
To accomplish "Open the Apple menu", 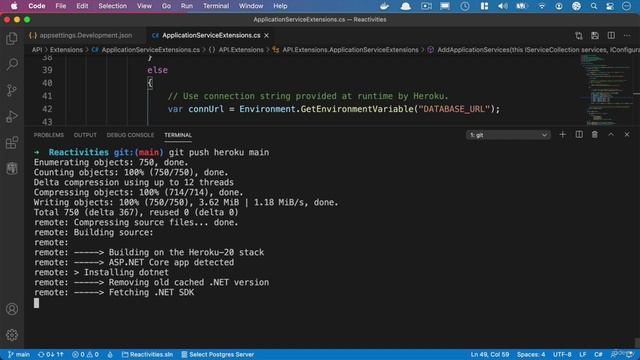I will [x=14, y=6].
